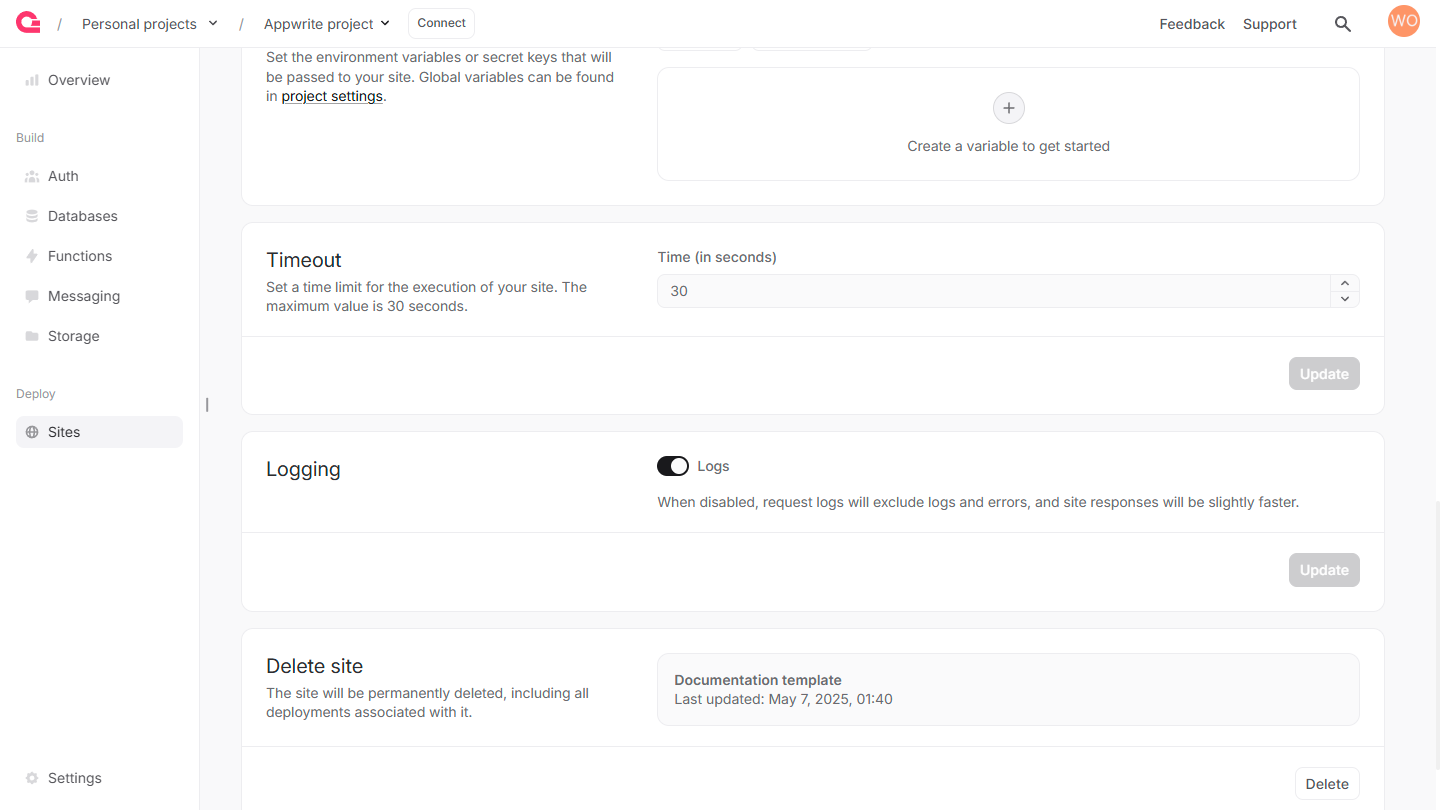The width and height of the screenshot is (1440, 810).
Task: Open the WO user avatar menu
Action: click(1404, 21)
